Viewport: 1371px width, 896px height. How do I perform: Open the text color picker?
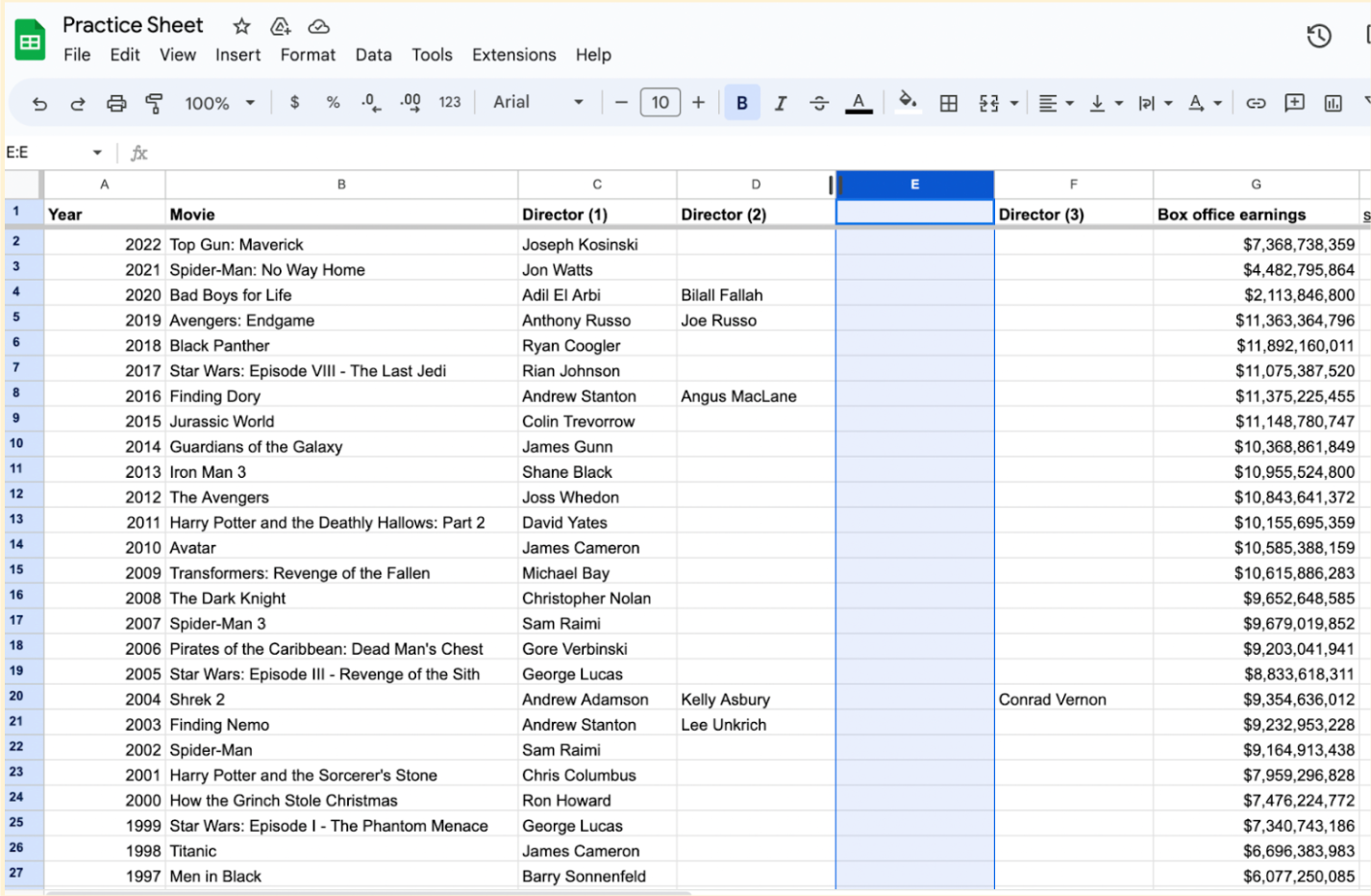pos(859,103)
